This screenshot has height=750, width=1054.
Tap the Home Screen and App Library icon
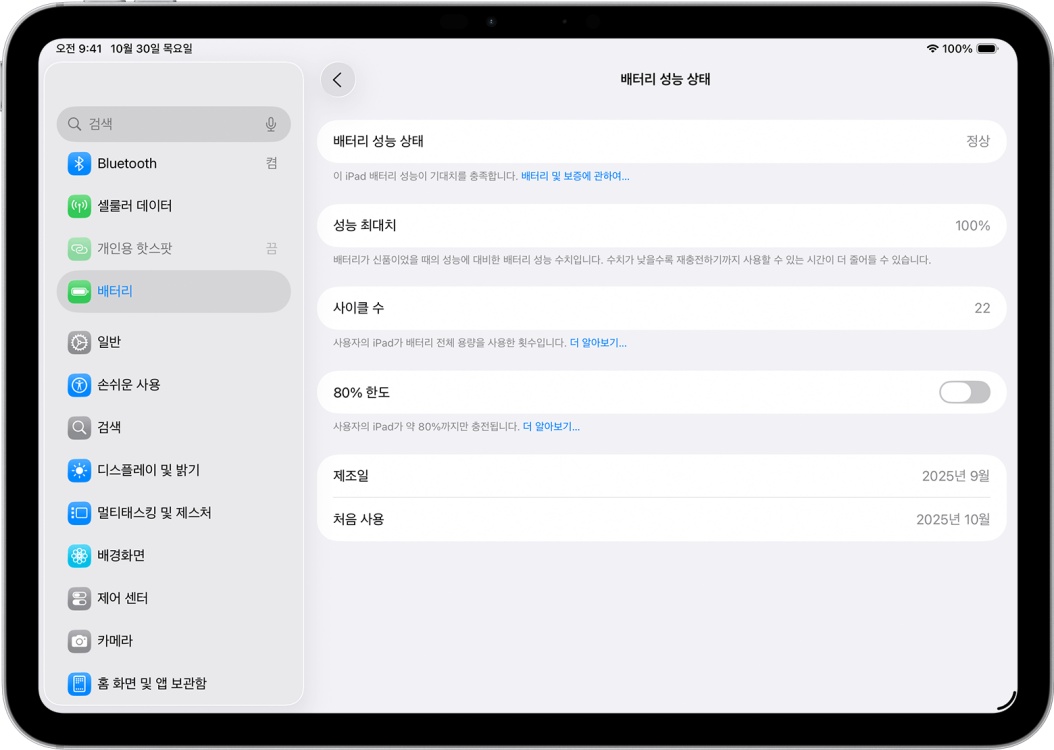(79, 684)
